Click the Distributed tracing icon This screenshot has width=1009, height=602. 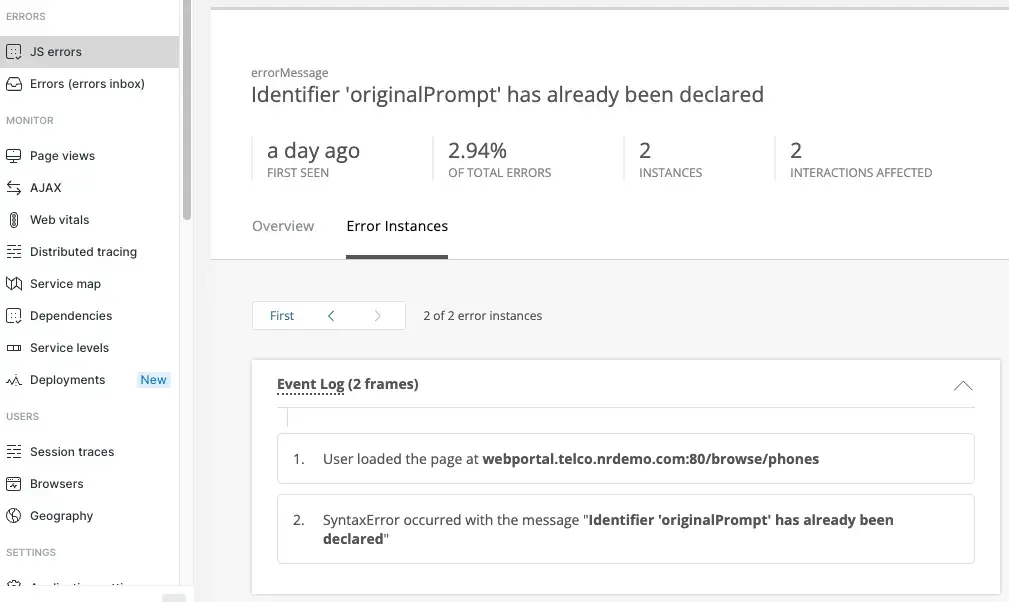14,252
